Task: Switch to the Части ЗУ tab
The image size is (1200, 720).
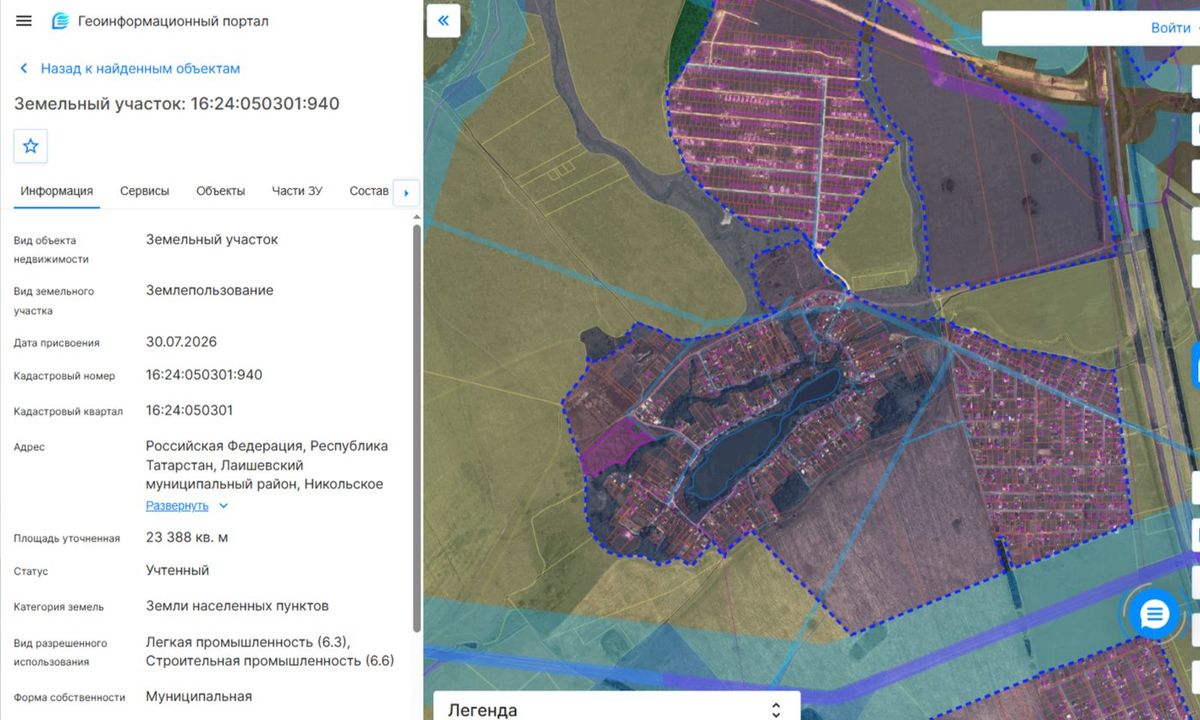Action: [297, 191]
